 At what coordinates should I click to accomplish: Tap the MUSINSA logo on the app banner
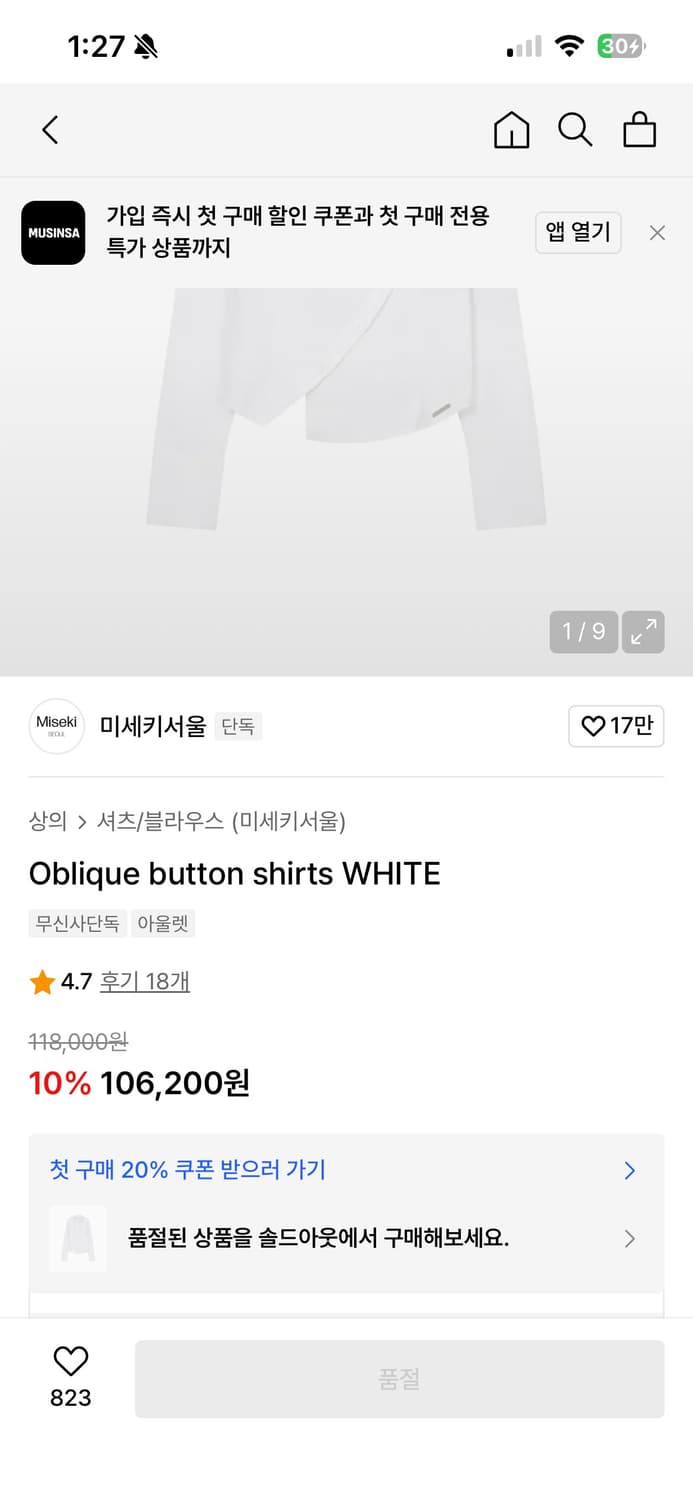point(53,233)
